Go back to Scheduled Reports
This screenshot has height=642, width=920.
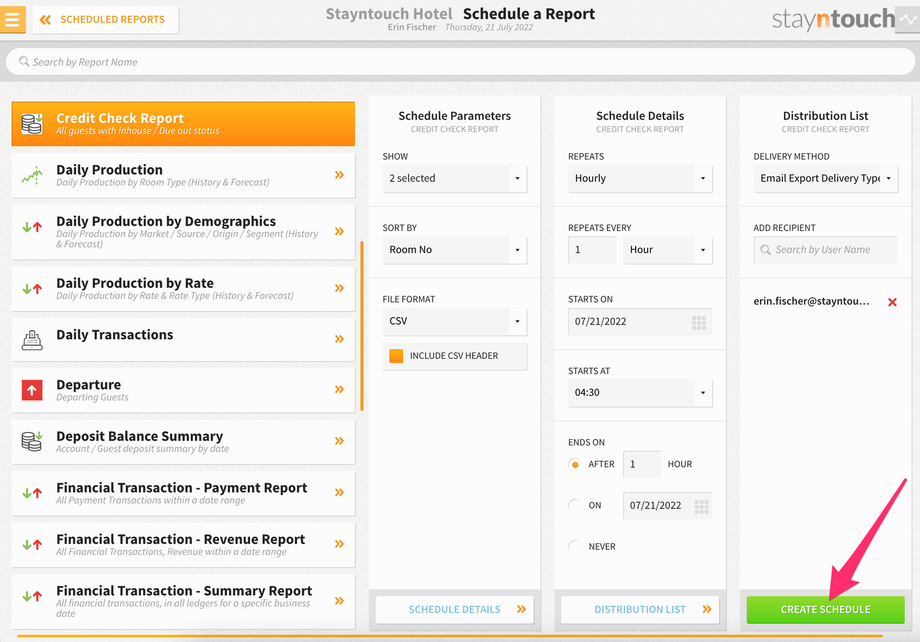pos(106,19)
